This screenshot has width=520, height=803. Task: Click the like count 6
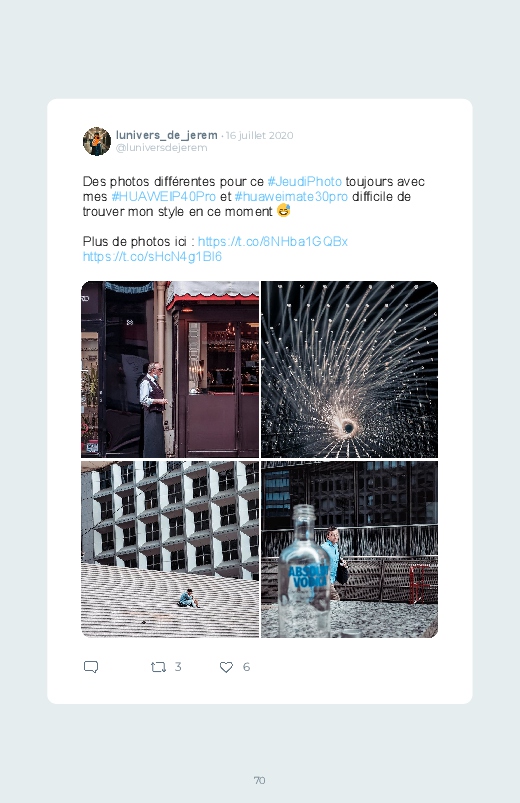[246, 667]
